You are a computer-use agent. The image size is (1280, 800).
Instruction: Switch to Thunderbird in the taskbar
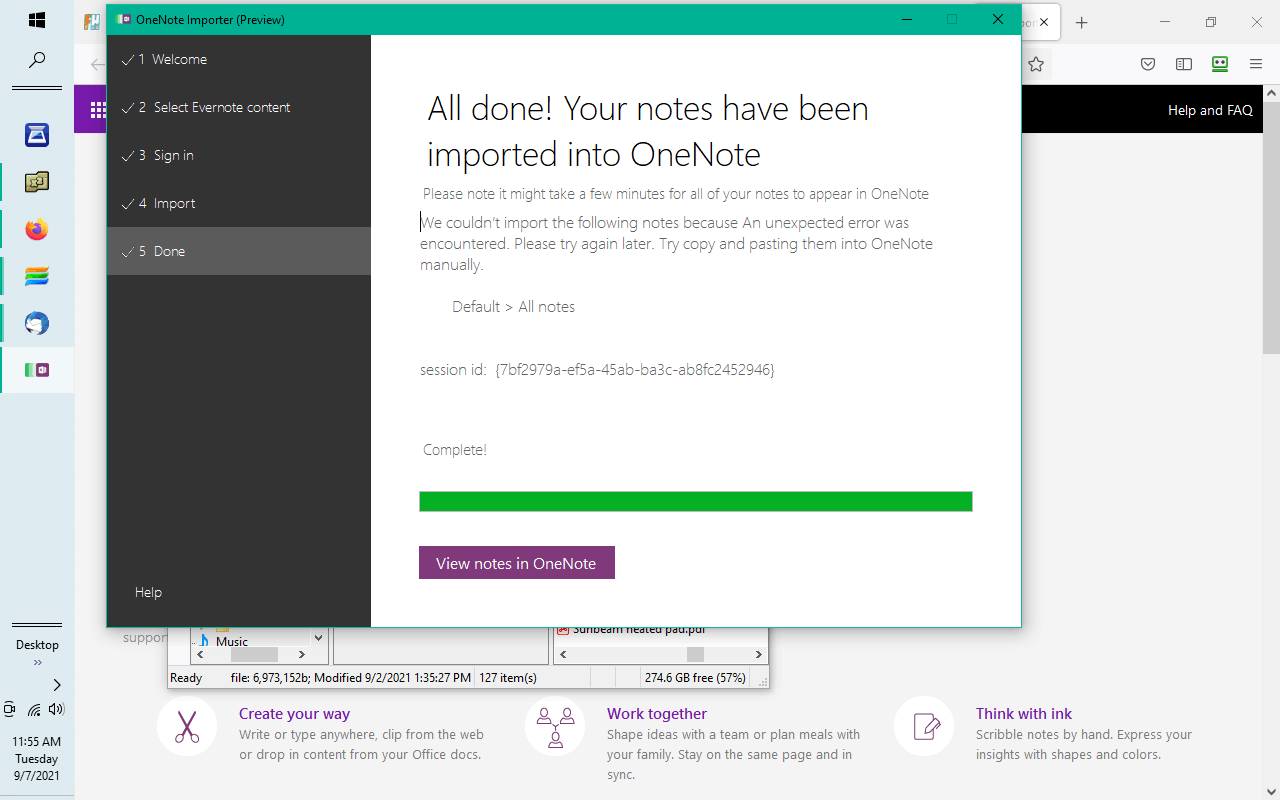[37, 324]
